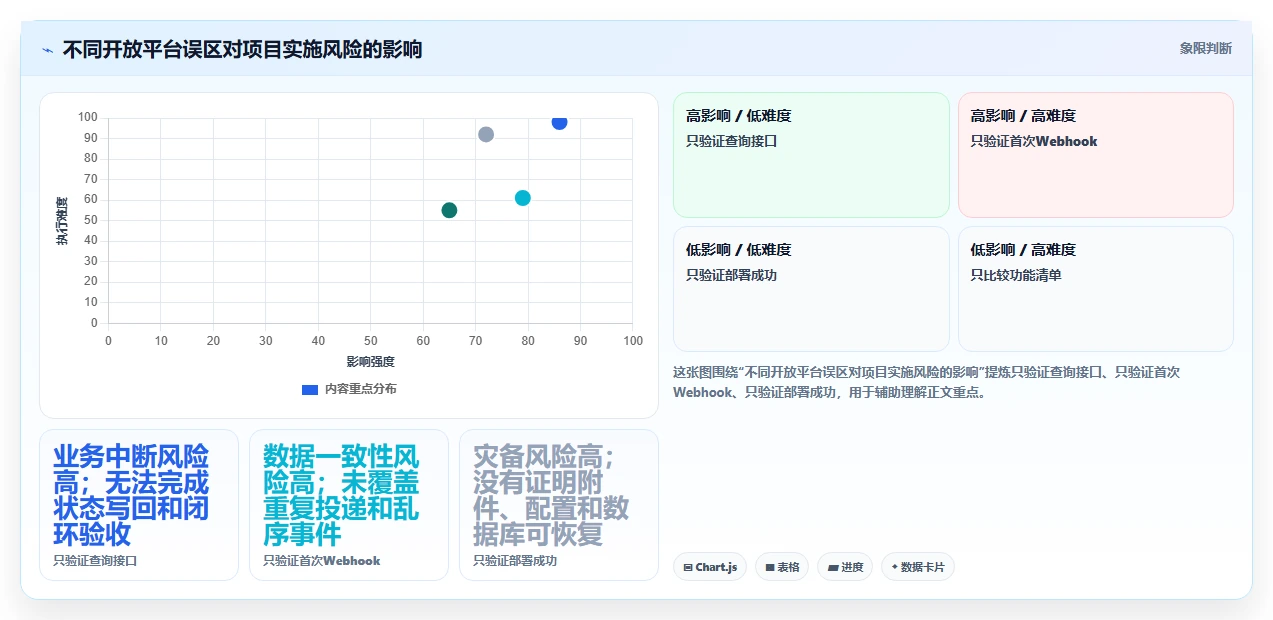Open the 低影响 / 低难度 quadrant card
The image size is (1273, 620).
[x=811, y=289]
